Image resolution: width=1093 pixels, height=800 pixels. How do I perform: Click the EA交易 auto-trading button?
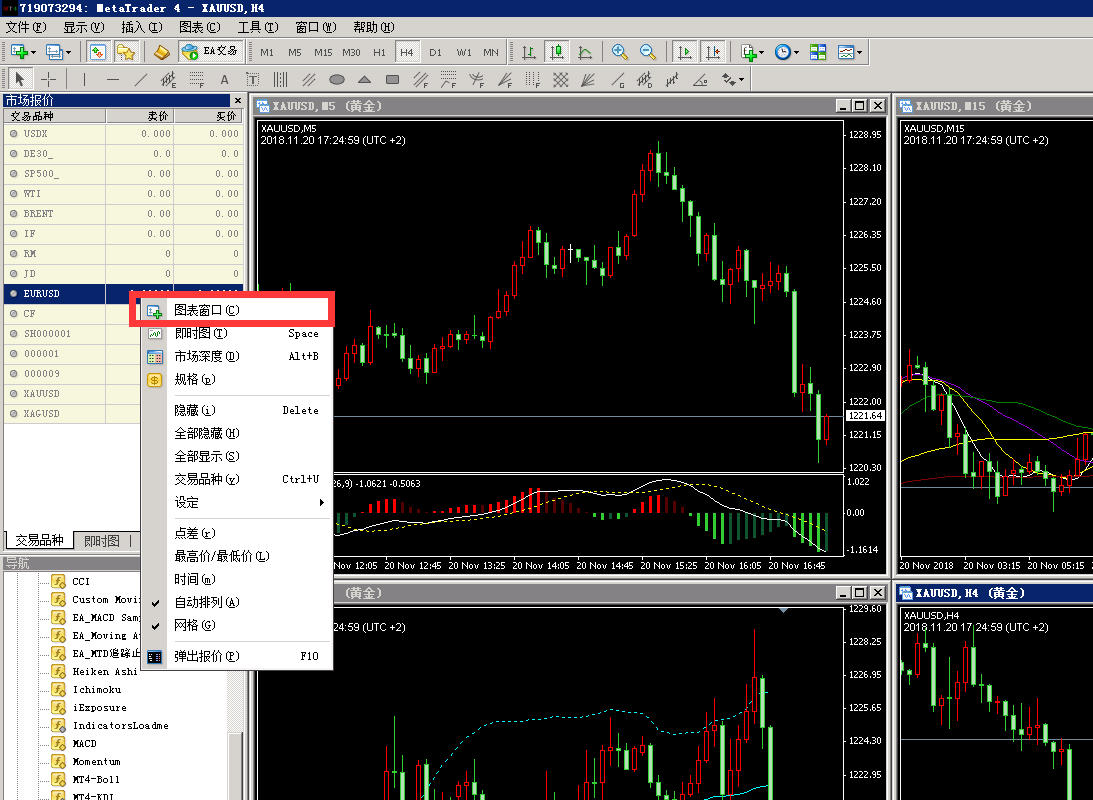tap(211, 52)
